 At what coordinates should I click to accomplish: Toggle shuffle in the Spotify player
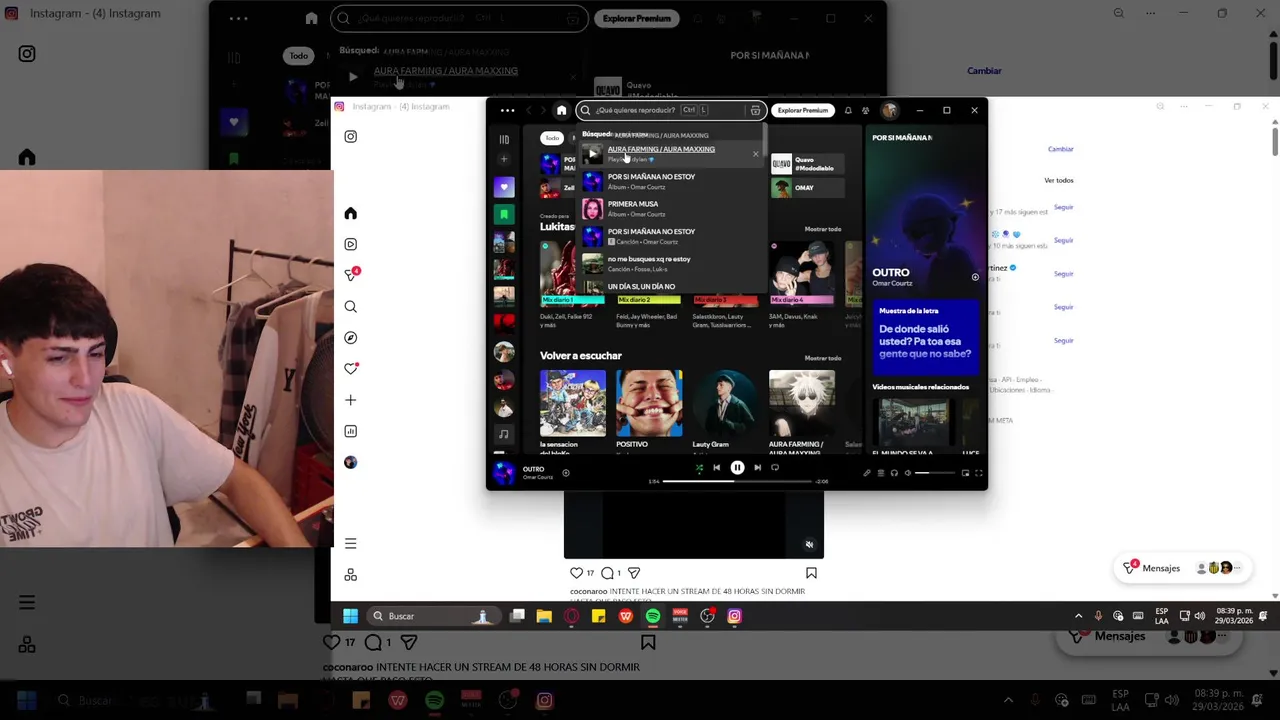coord(699,467)
